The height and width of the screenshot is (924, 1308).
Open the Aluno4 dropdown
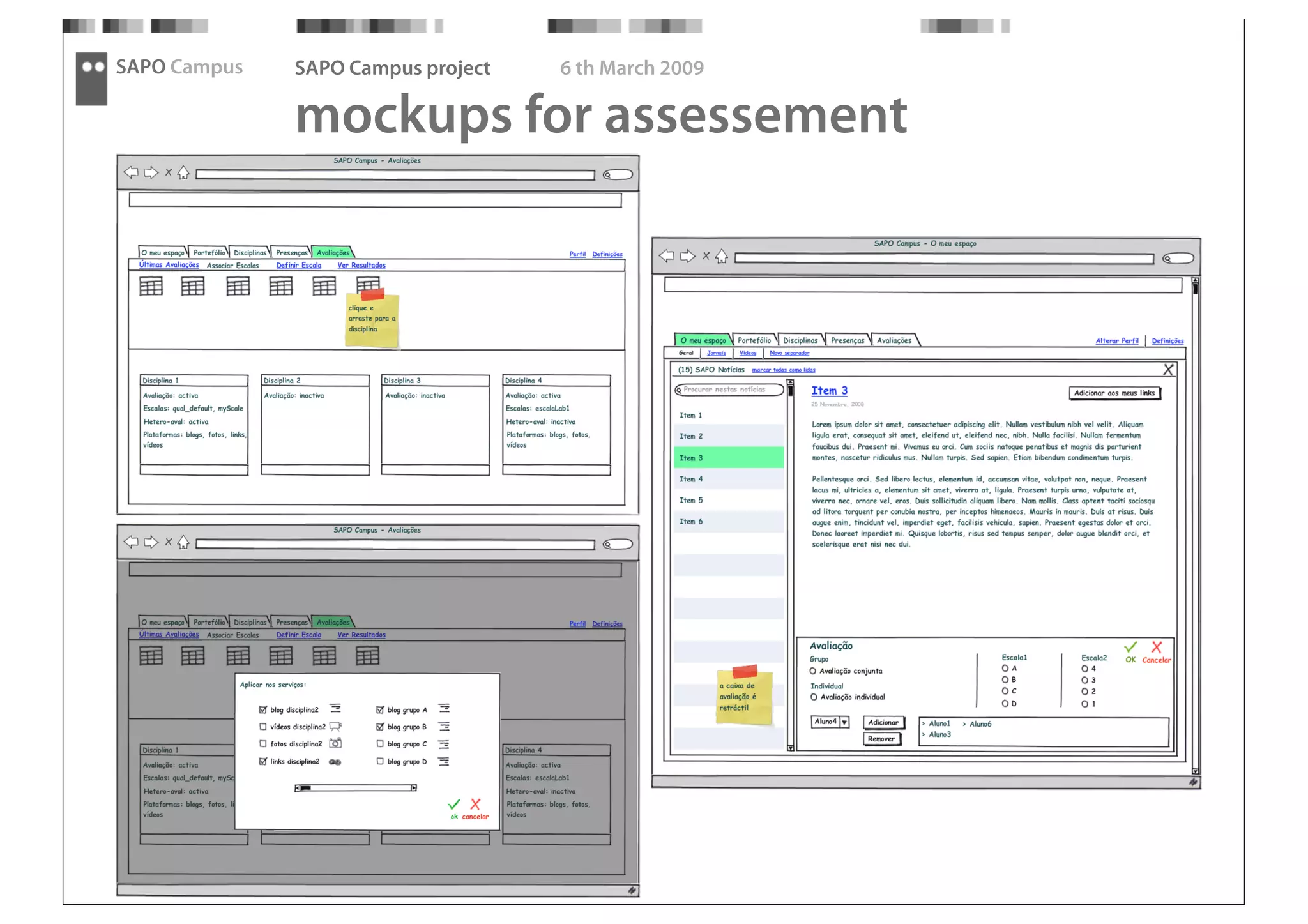[844, 722]
